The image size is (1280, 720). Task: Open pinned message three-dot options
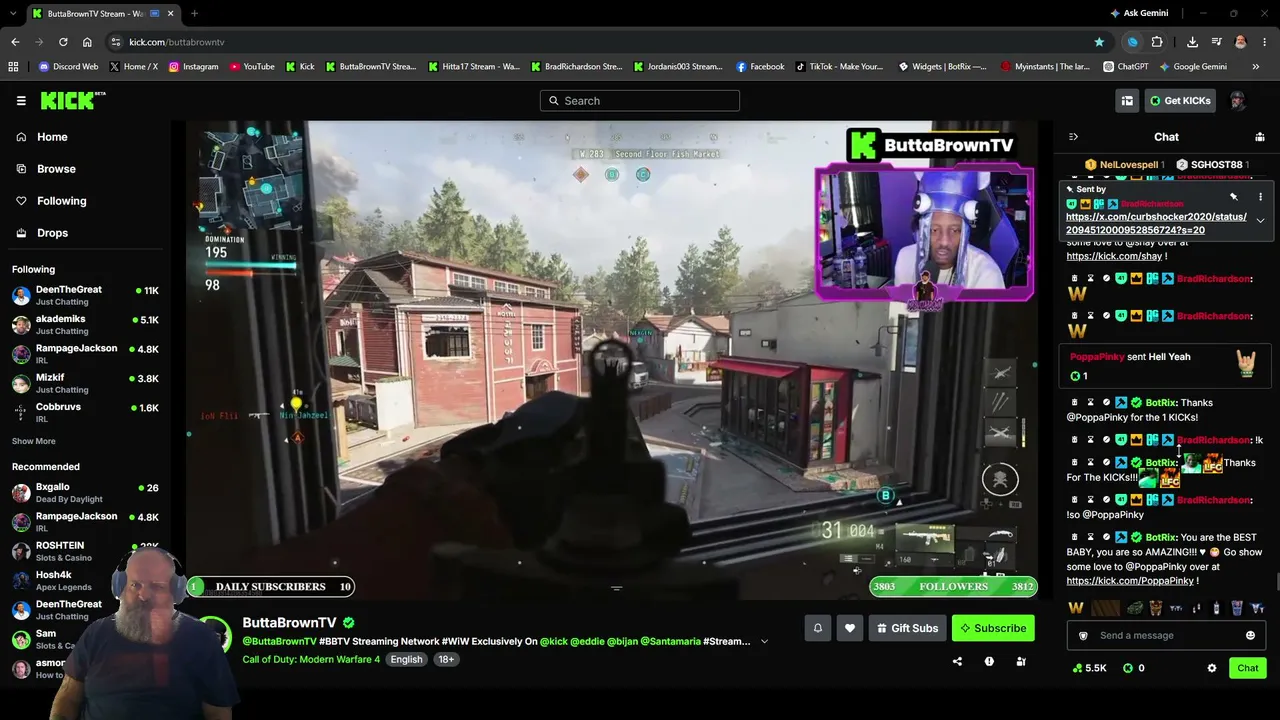1260,196
